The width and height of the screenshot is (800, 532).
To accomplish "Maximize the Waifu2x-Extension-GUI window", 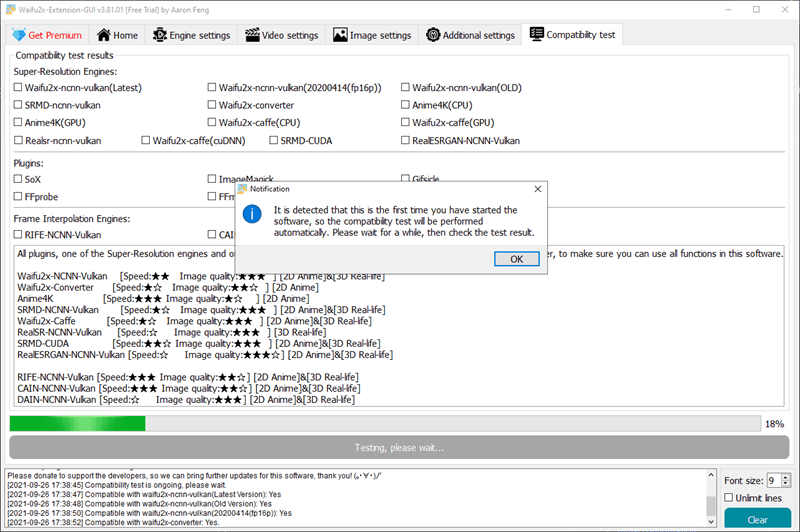I will tap(756, 10).
